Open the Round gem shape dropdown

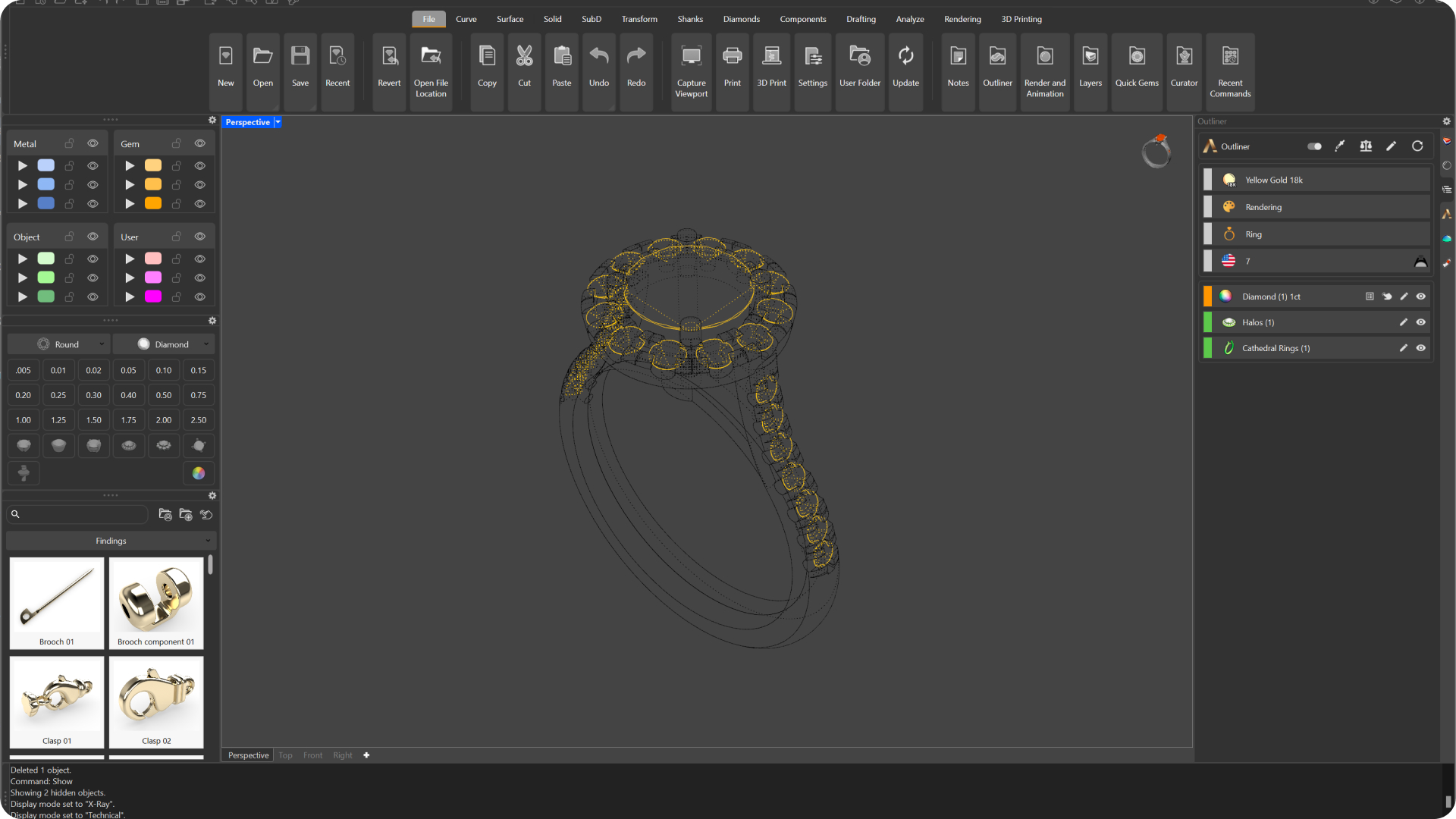59,344
